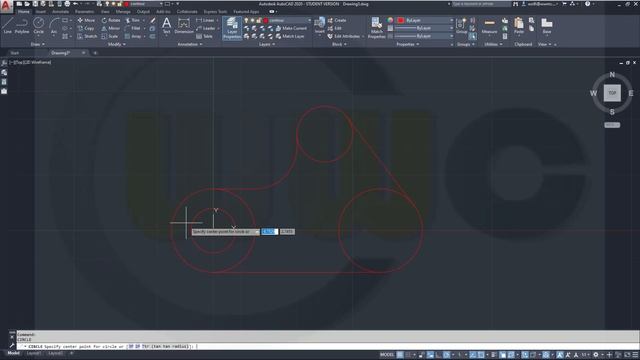Use the Copy command
The width and height of the screenshot is (640, 360).
click(86, 28)
